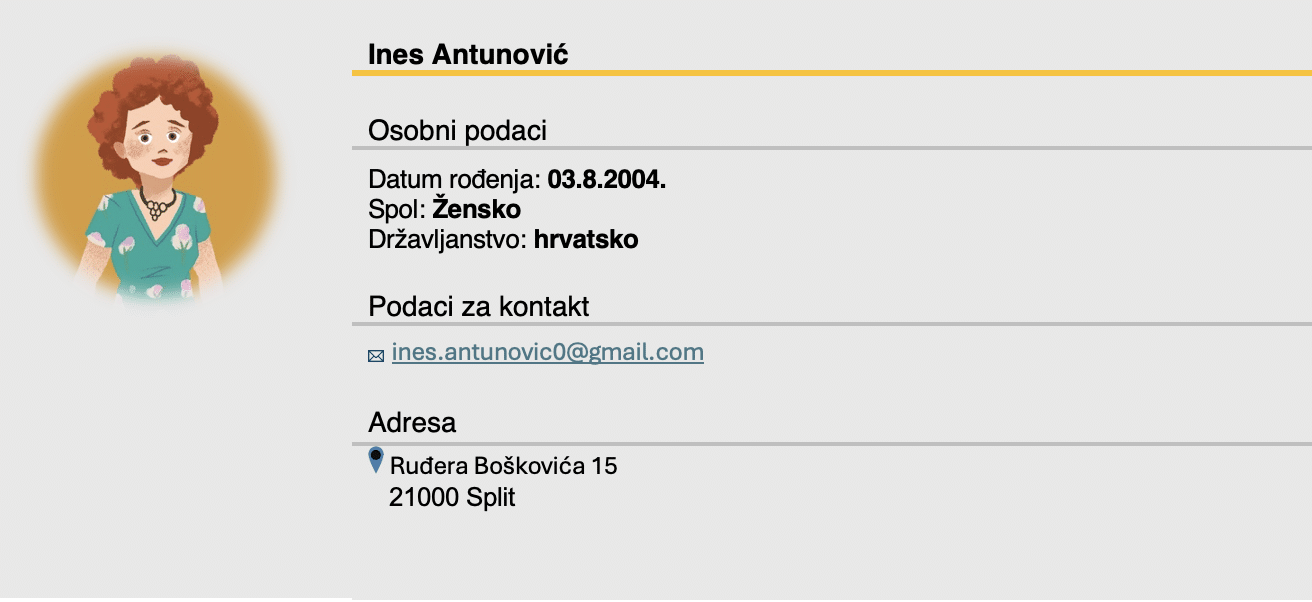This screenshot has height=602, width=1312.
Task: Click the citizenship value hrvatsko
Action: tap(586, 240)
